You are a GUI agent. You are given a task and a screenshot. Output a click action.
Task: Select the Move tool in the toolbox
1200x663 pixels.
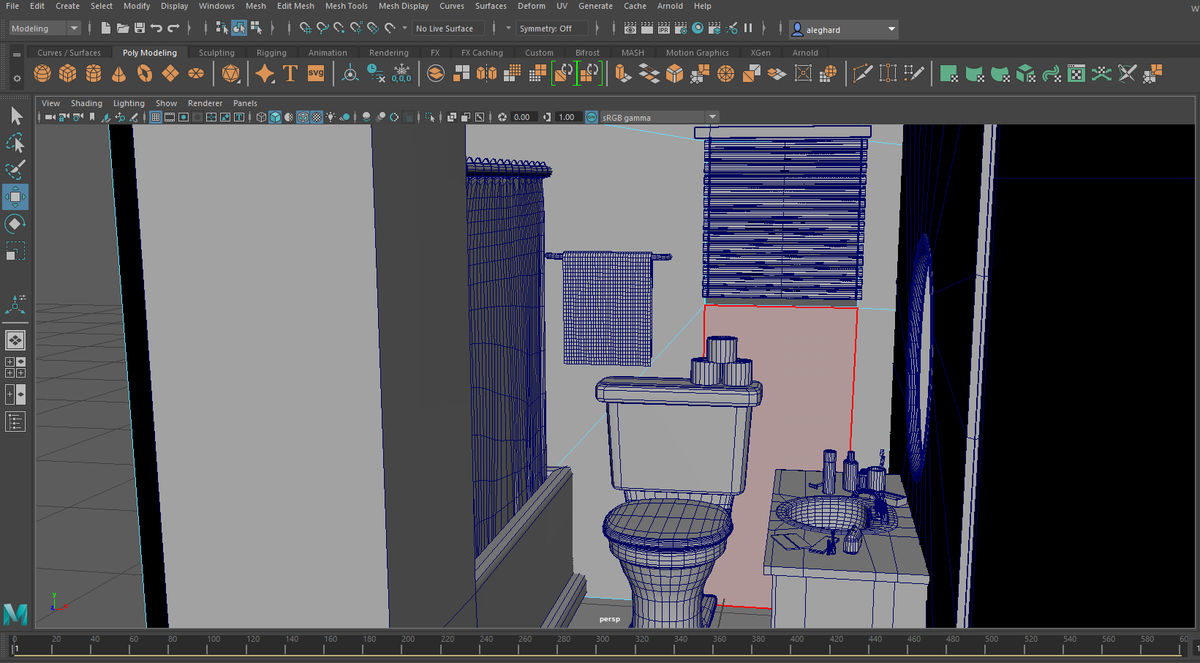click(x=15, y=197)
